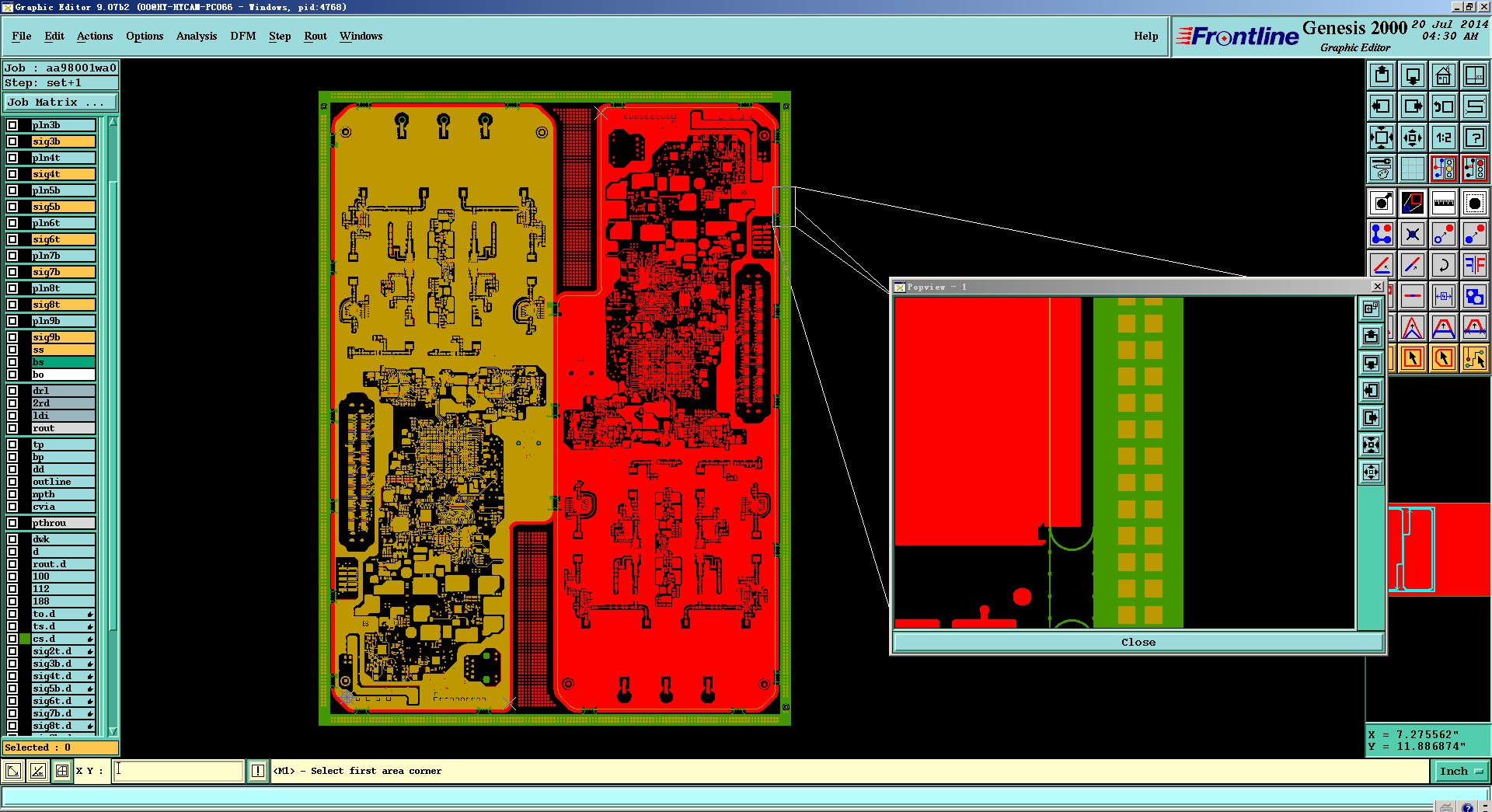1492x812 pixels.
Task: Toggle the grid display icon
Action: click(x=1413, y=169)
